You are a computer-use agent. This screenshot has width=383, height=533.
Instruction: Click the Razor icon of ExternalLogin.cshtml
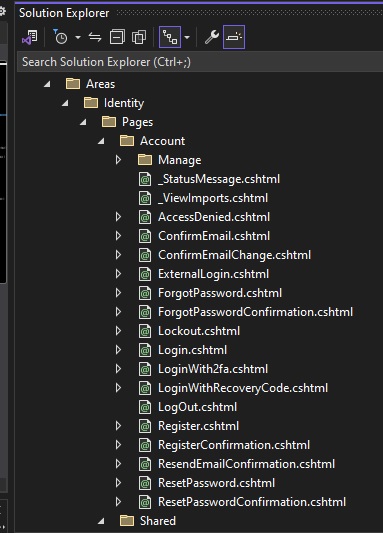pyautogui.click(x=145, y=274)
